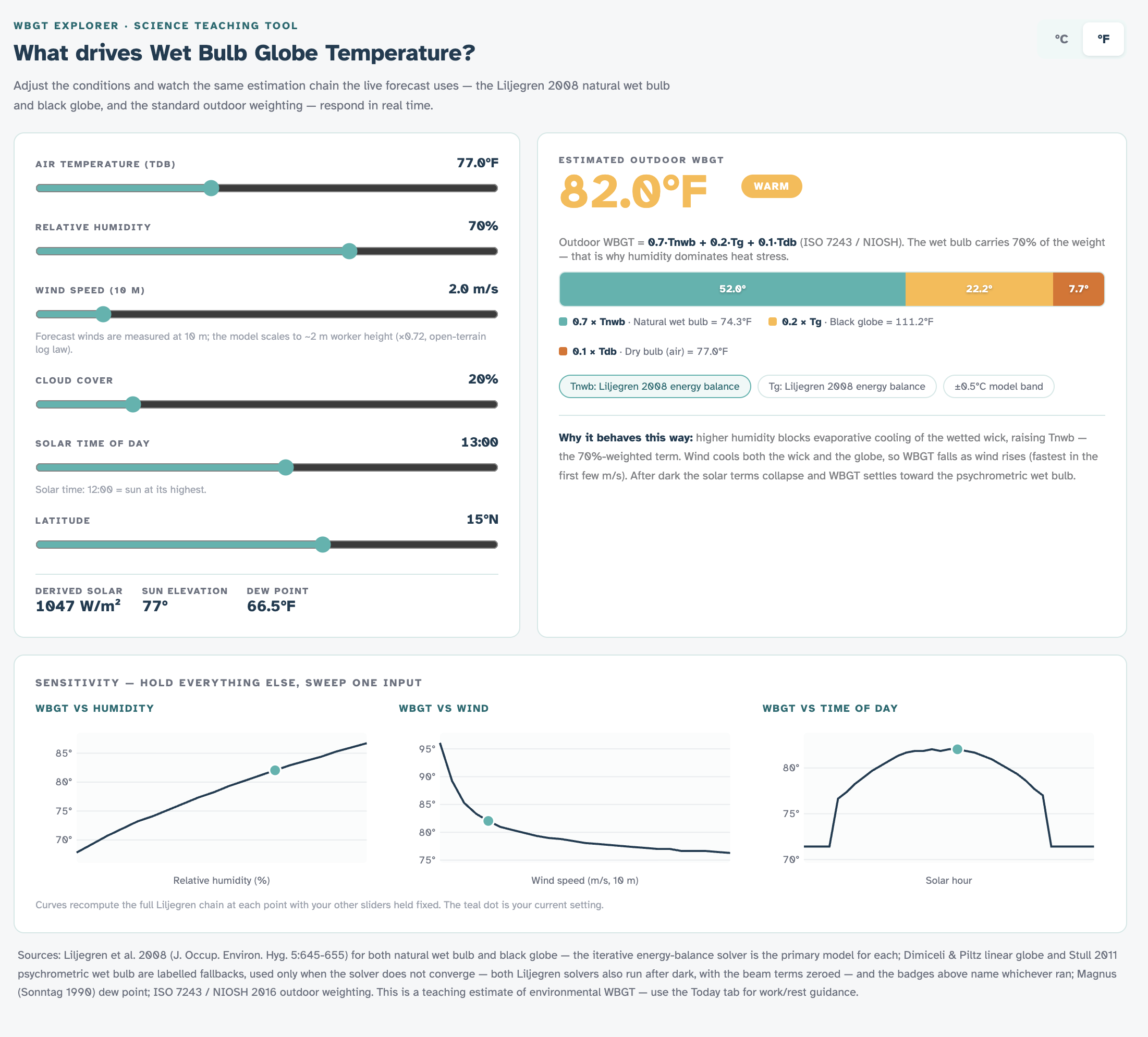
Task: Click the WBGT VS WIND chart title
Action: click(444, 708)
